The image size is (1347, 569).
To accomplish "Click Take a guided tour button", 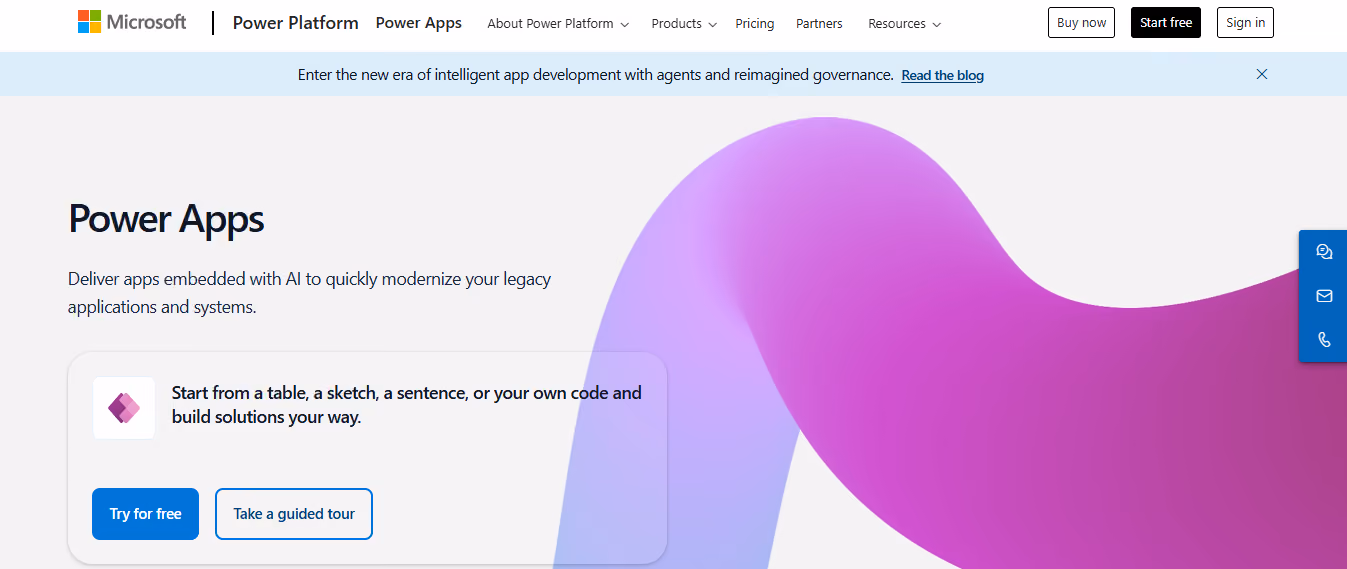I will pyautogui.click(x=294, y=514).
